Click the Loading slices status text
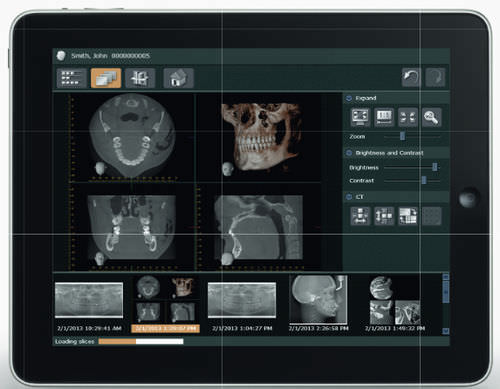The width and height of the screenshot is (500, 389). (75, 341)
